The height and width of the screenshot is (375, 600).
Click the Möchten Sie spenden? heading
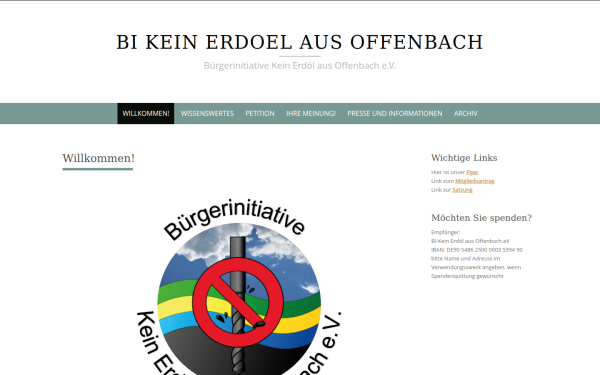coord(481,218)
